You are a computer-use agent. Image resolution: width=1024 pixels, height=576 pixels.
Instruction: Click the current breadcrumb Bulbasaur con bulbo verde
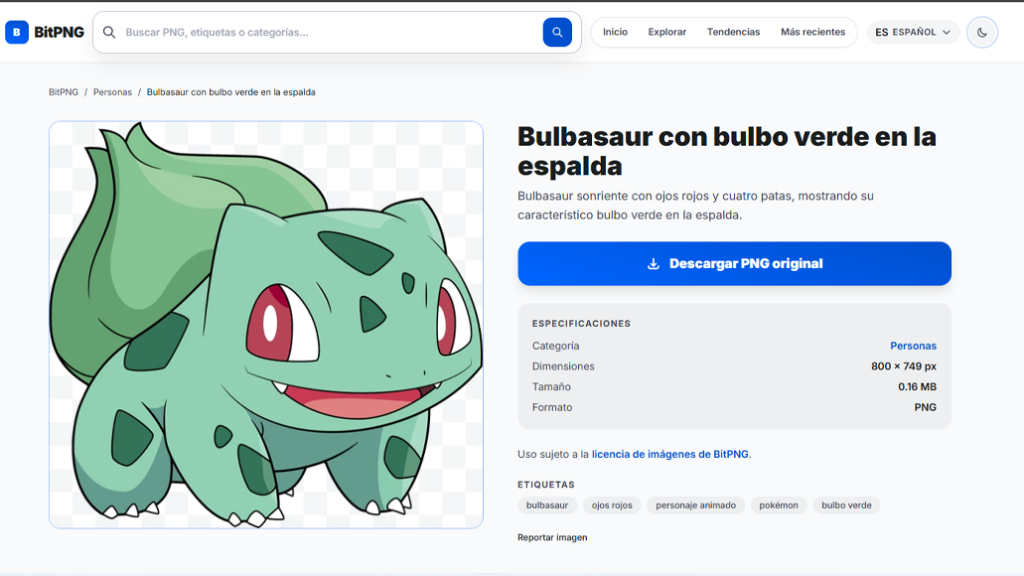coord(231,92)
